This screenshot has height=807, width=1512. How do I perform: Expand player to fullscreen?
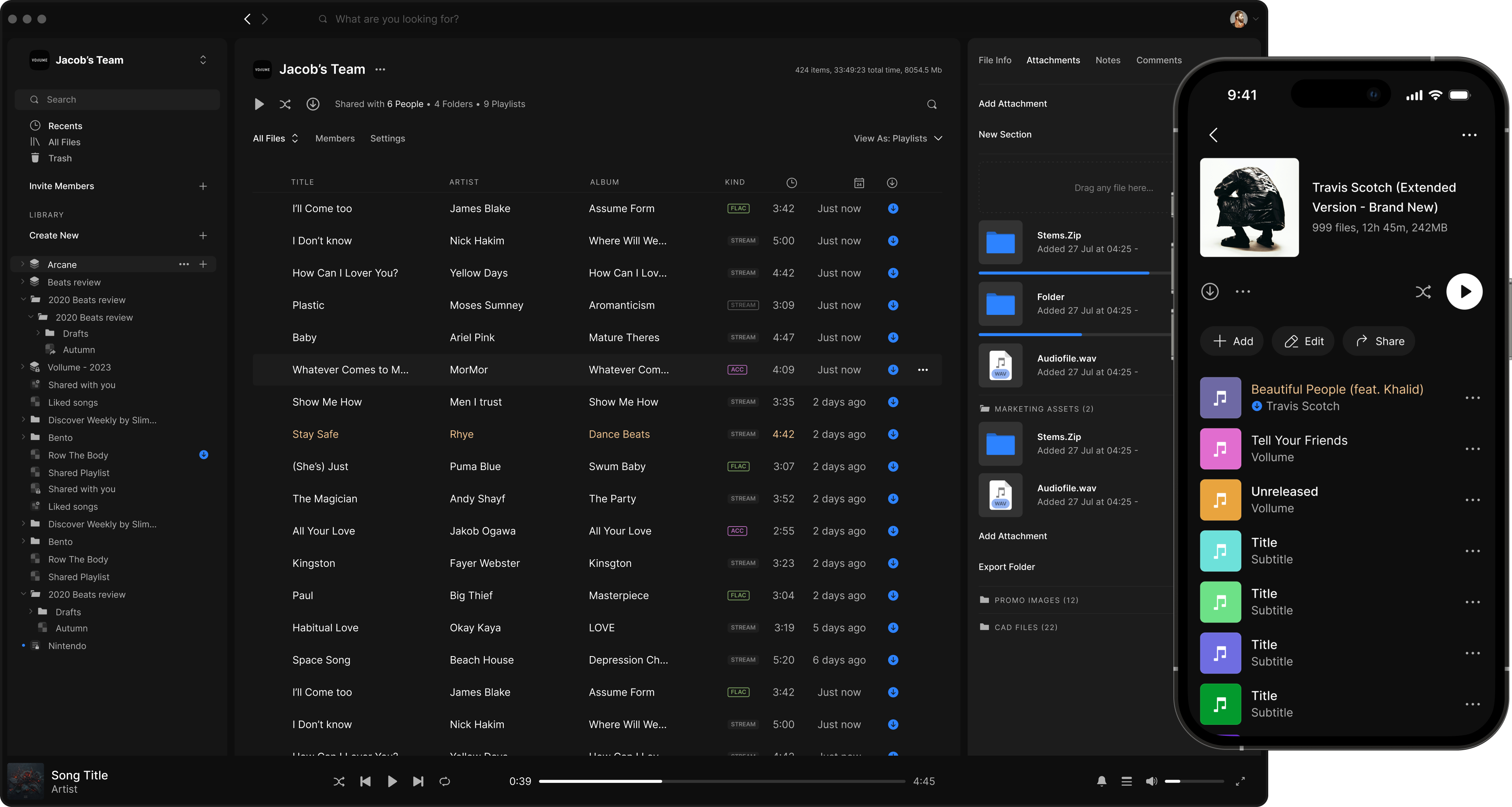(x=1240, y=781)
